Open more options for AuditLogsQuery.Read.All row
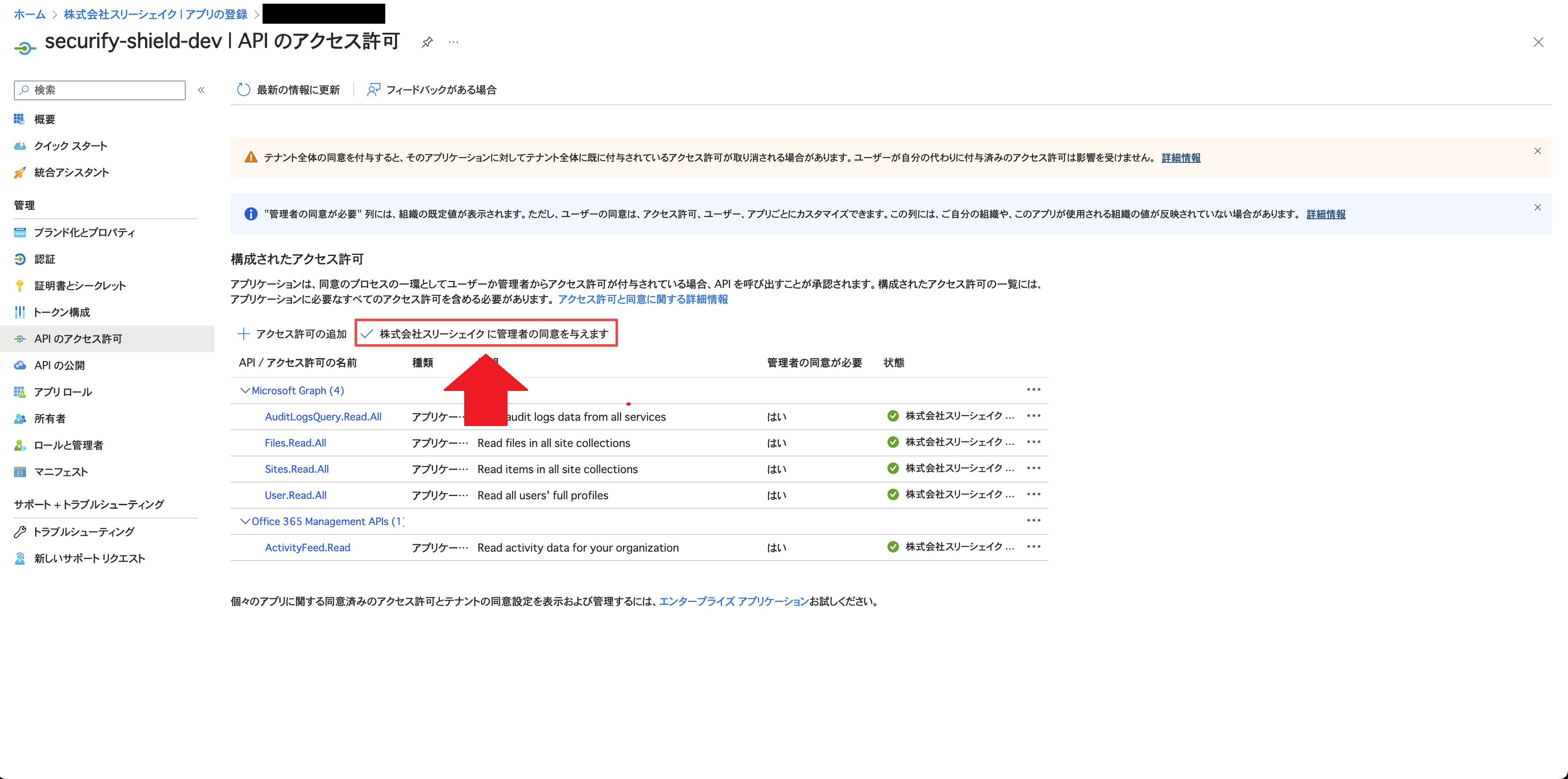The image size is (1568, 779). point(1033,415)
